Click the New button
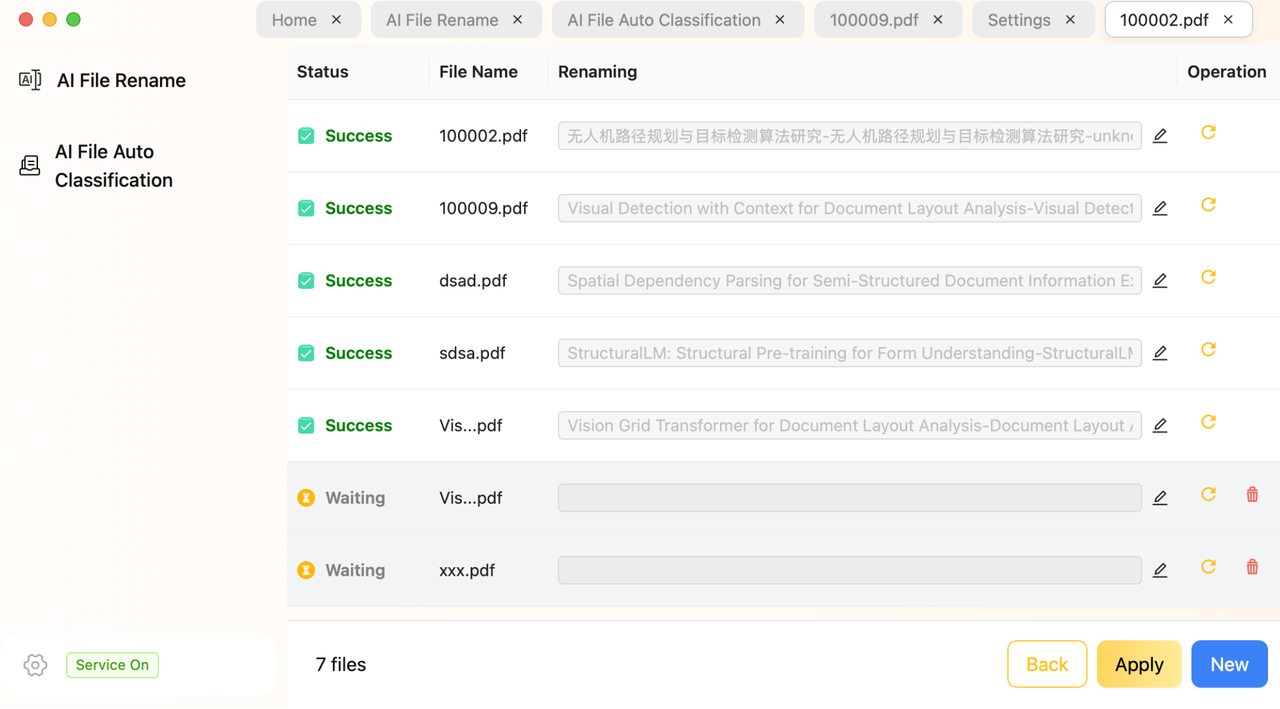This screenshot has height=709, width=1280. pos(1229,664)
